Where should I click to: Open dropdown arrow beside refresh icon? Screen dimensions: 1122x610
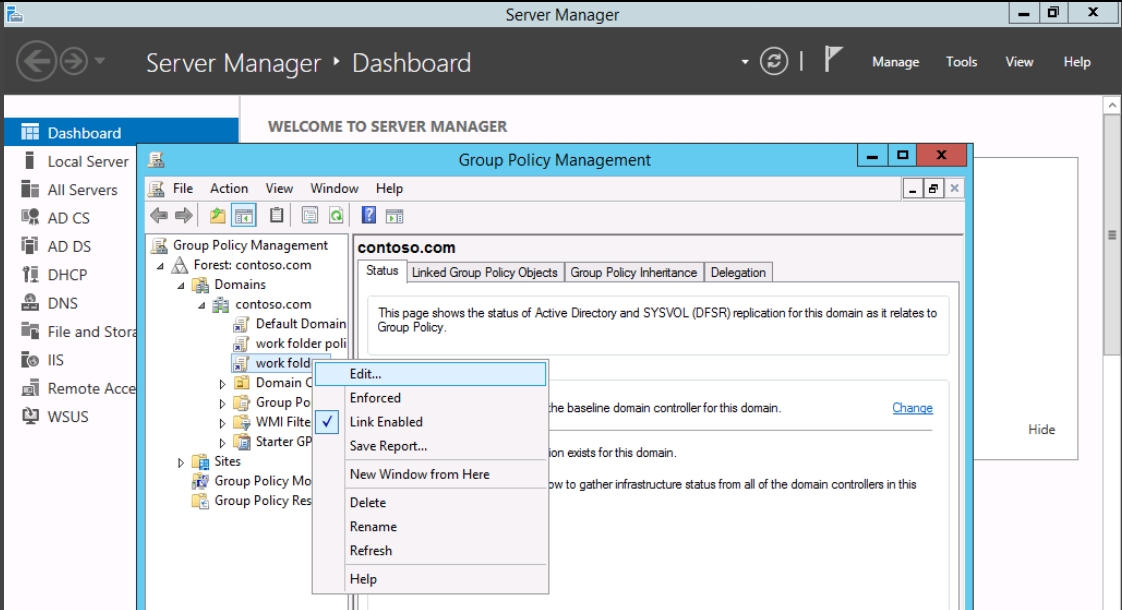[745, 62]
